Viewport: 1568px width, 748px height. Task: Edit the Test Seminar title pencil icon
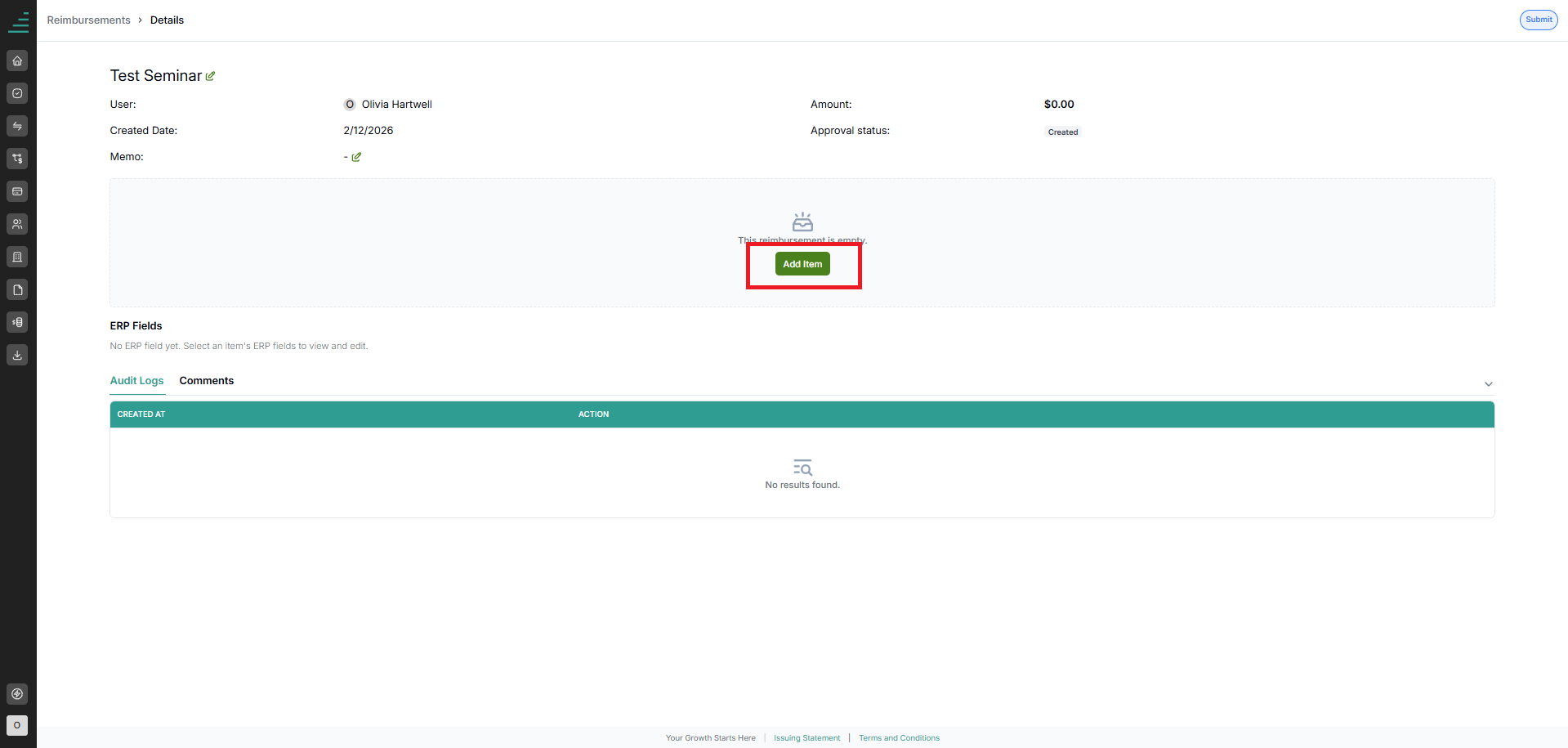[210, 76]
